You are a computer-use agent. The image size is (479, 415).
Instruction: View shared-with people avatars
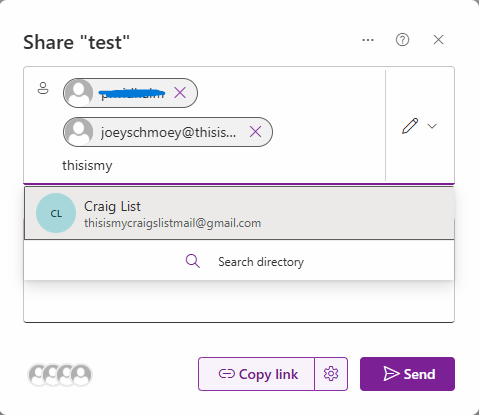pyautogui.click(x=60, y=375)
